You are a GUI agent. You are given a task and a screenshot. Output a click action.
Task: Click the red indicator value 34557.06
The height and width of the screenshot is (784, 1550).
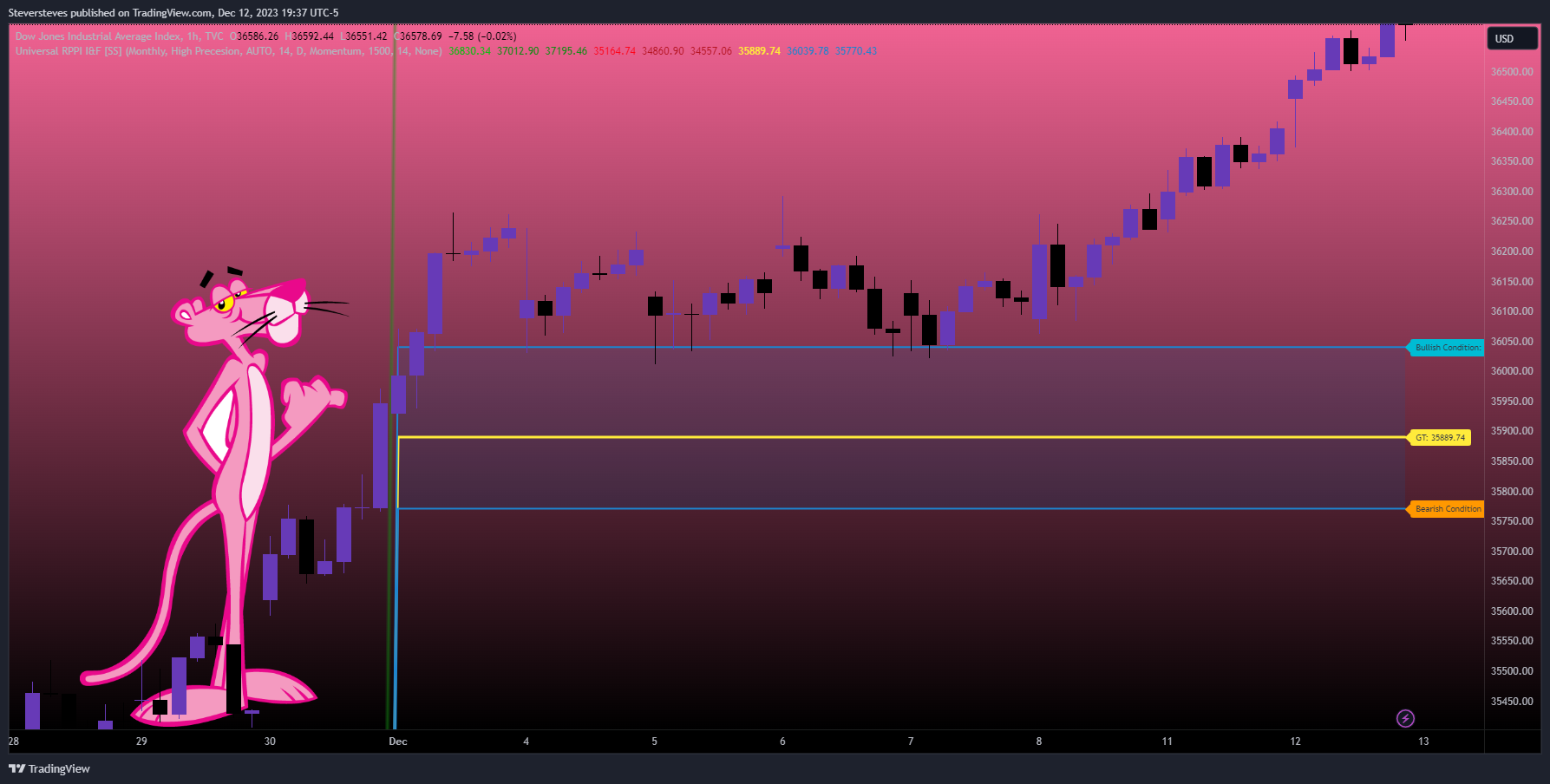point(711,51)
